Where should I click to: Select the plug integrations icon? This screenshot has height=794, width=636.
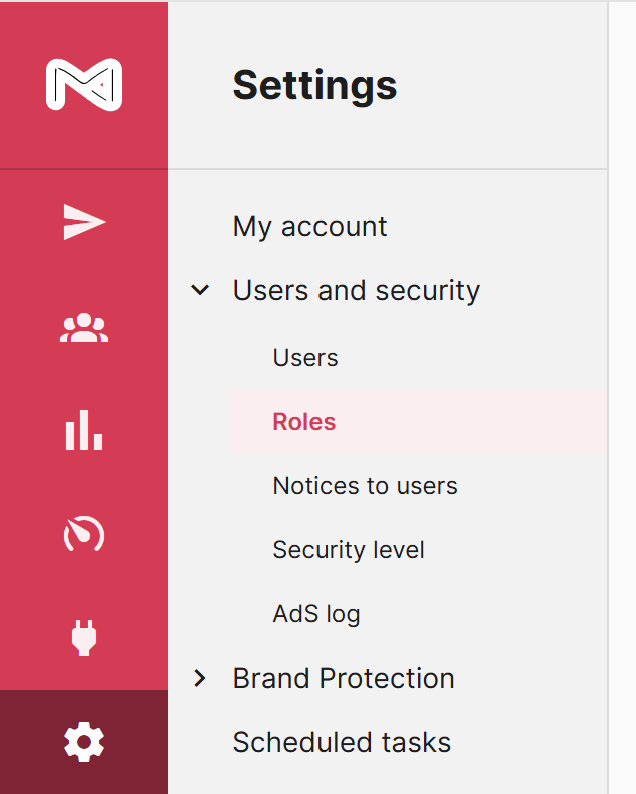coord(84,638)
